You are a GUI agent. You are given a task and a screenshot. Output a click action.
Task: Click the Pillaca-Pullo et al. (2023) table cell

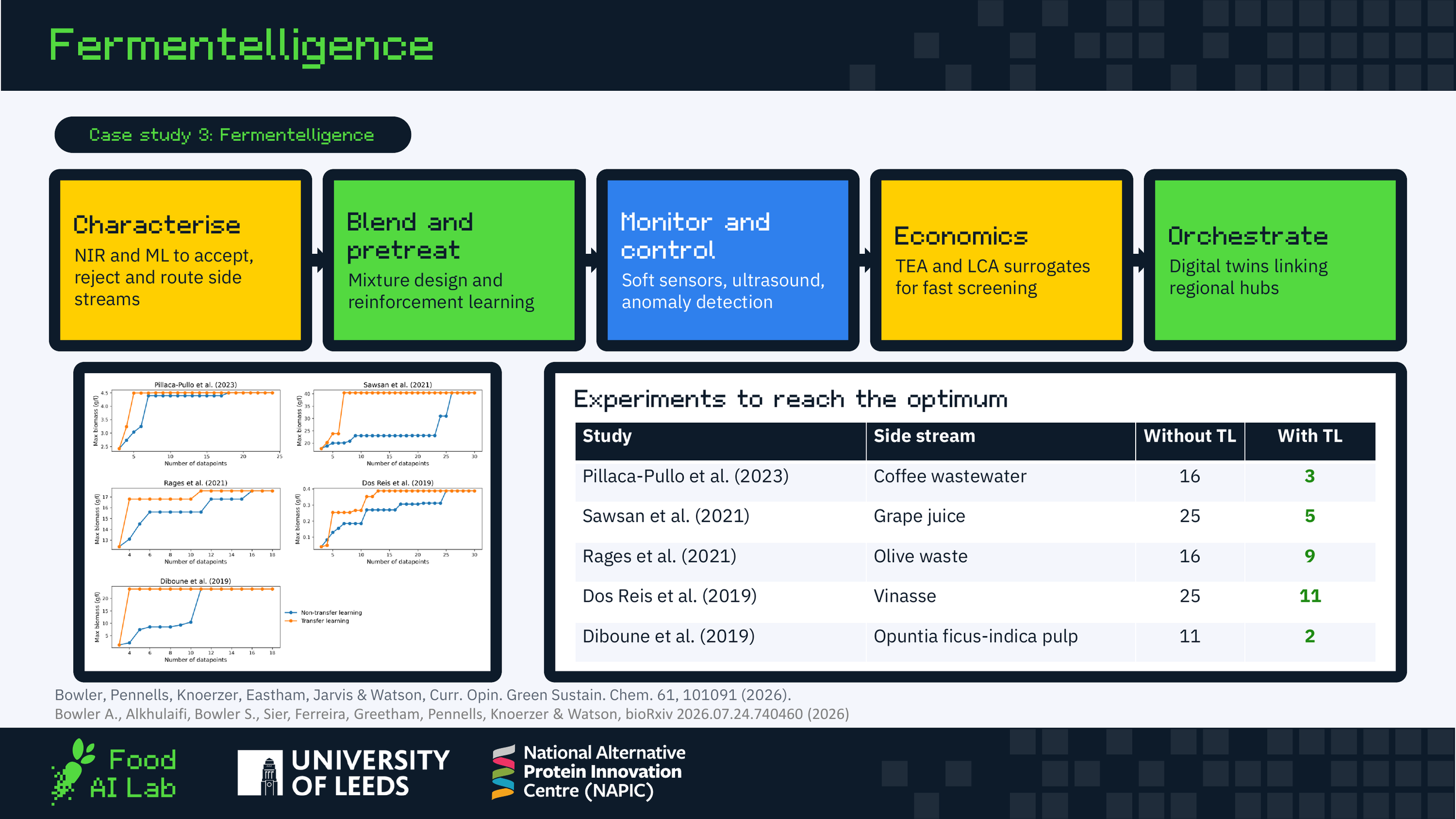tap(720, 481)
